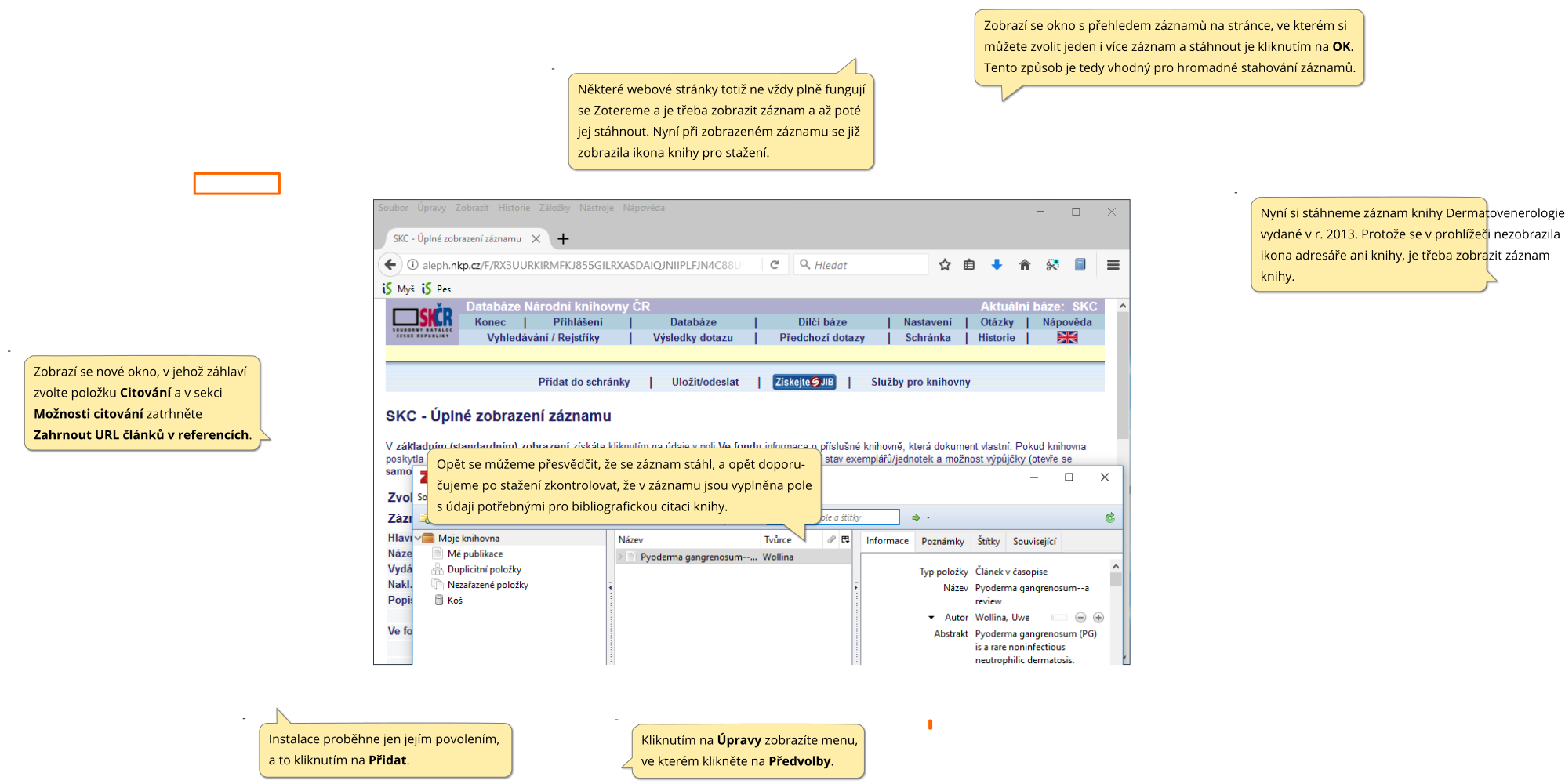Image resolution: width=1565 pixels, height=784 pixels.
Task: Click the Konec link
Action: coord(490,322)
